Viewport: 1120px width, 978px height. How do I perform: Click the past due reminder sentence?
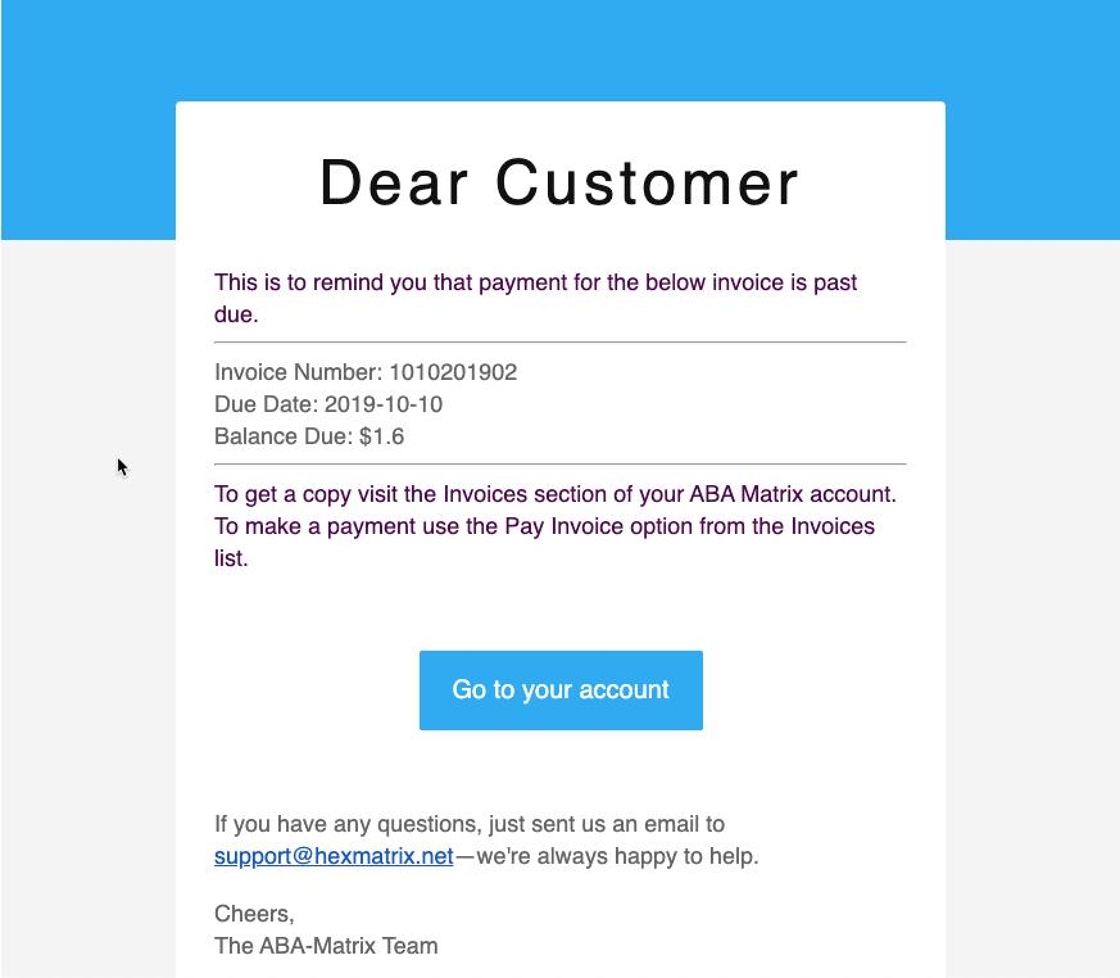[x=535, y=283]
